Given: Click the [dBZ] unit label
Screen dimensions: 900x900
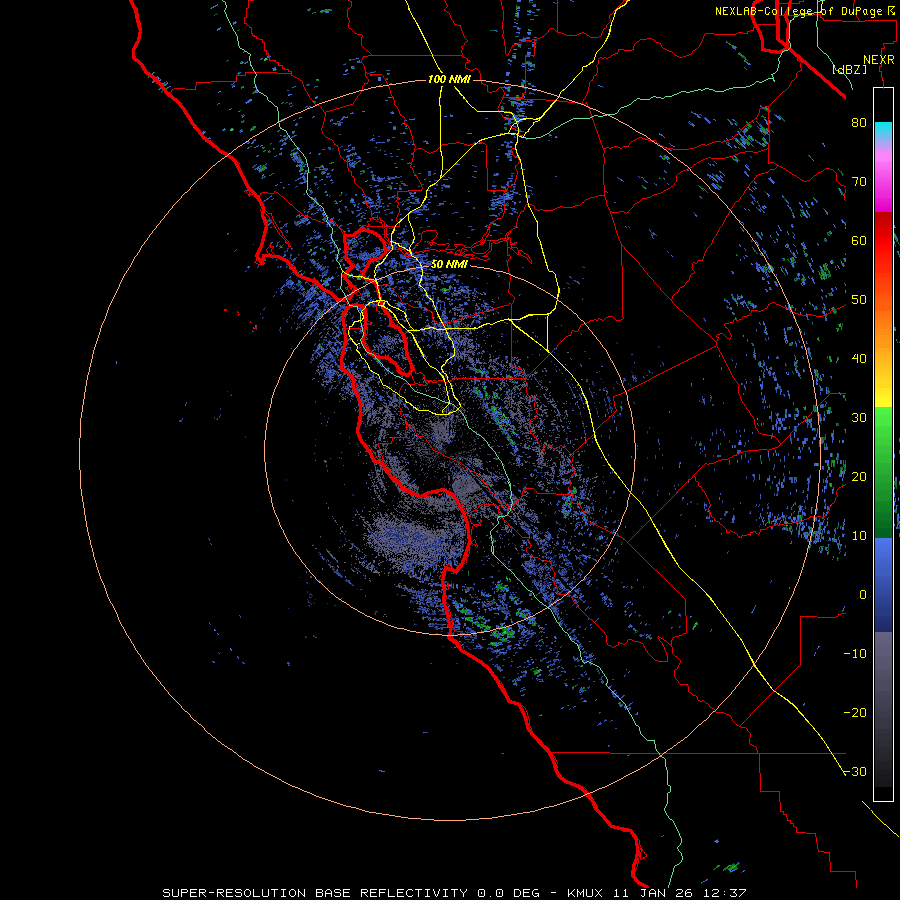Looking at the screenshot, I should (849, 69).
